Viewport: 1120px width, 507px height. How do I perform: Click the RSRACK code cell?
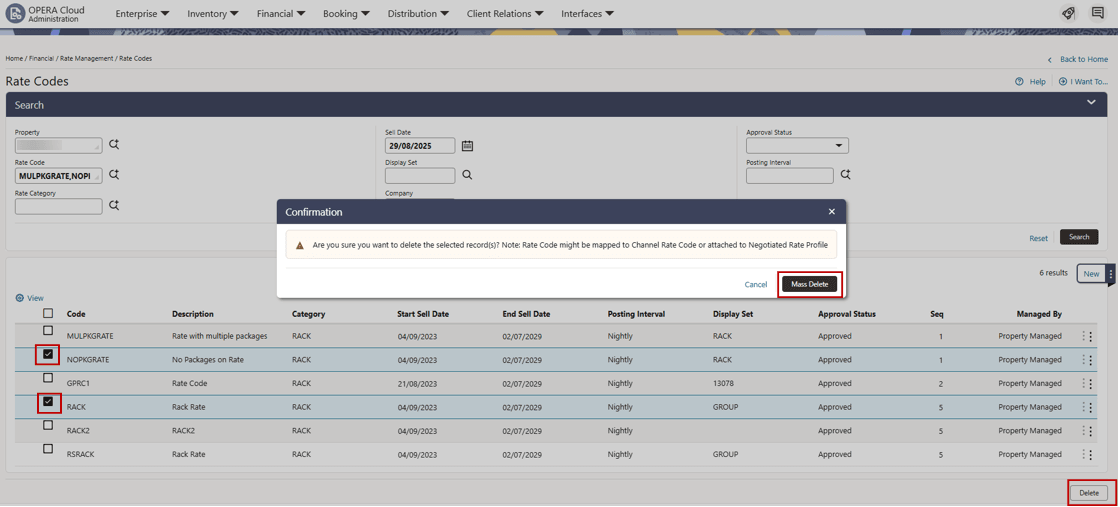81,454
